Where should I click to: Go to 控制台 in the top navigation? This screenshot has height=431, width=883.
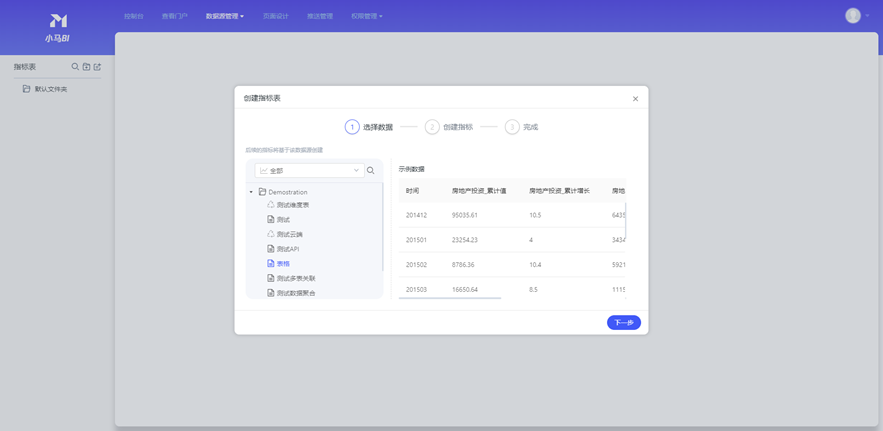pyautogui.click(x=133, y=16)
